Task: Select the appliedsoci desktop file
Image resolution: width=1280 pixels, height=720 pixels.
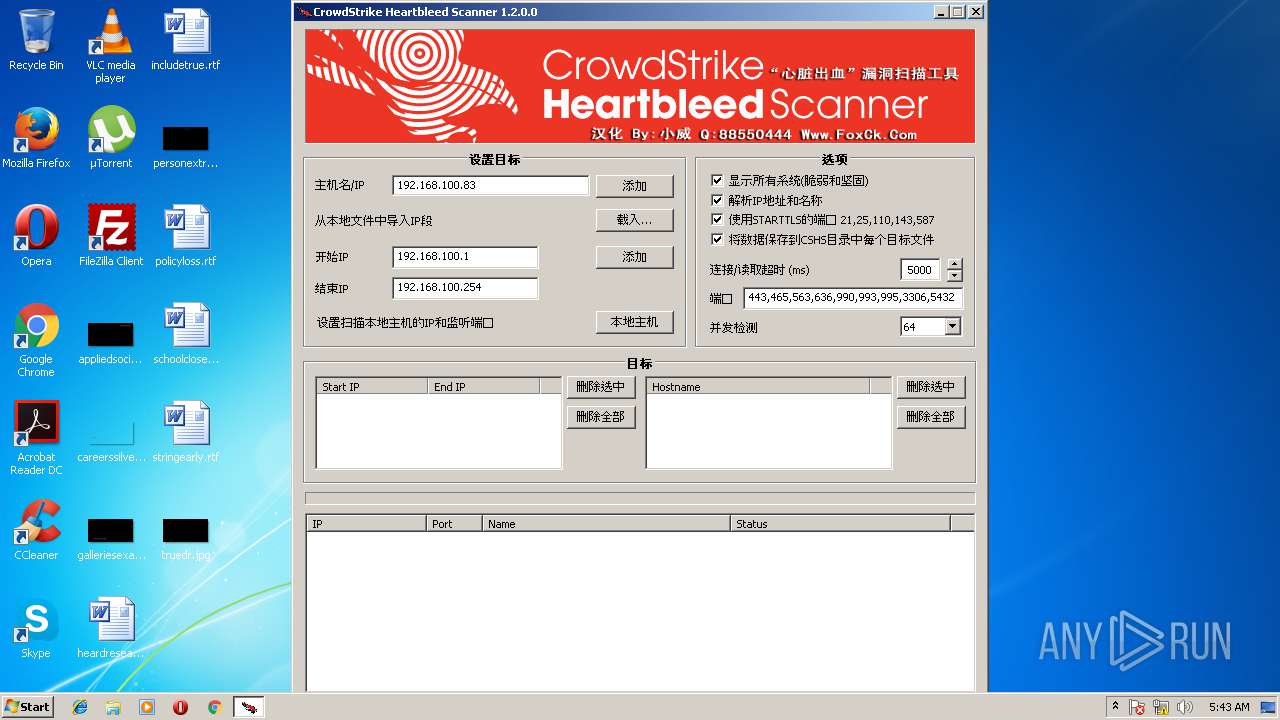Action: tap(111, 342)
